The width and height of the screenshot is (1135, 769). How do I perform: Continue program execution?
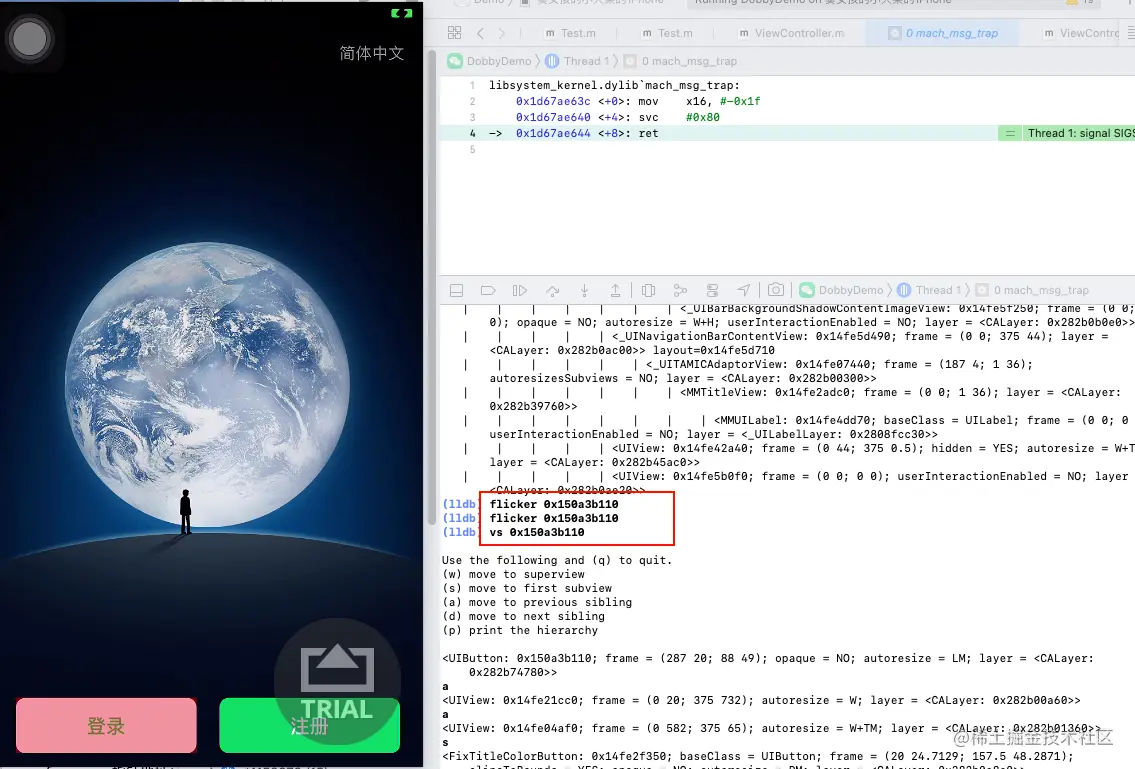pos(520,290)
